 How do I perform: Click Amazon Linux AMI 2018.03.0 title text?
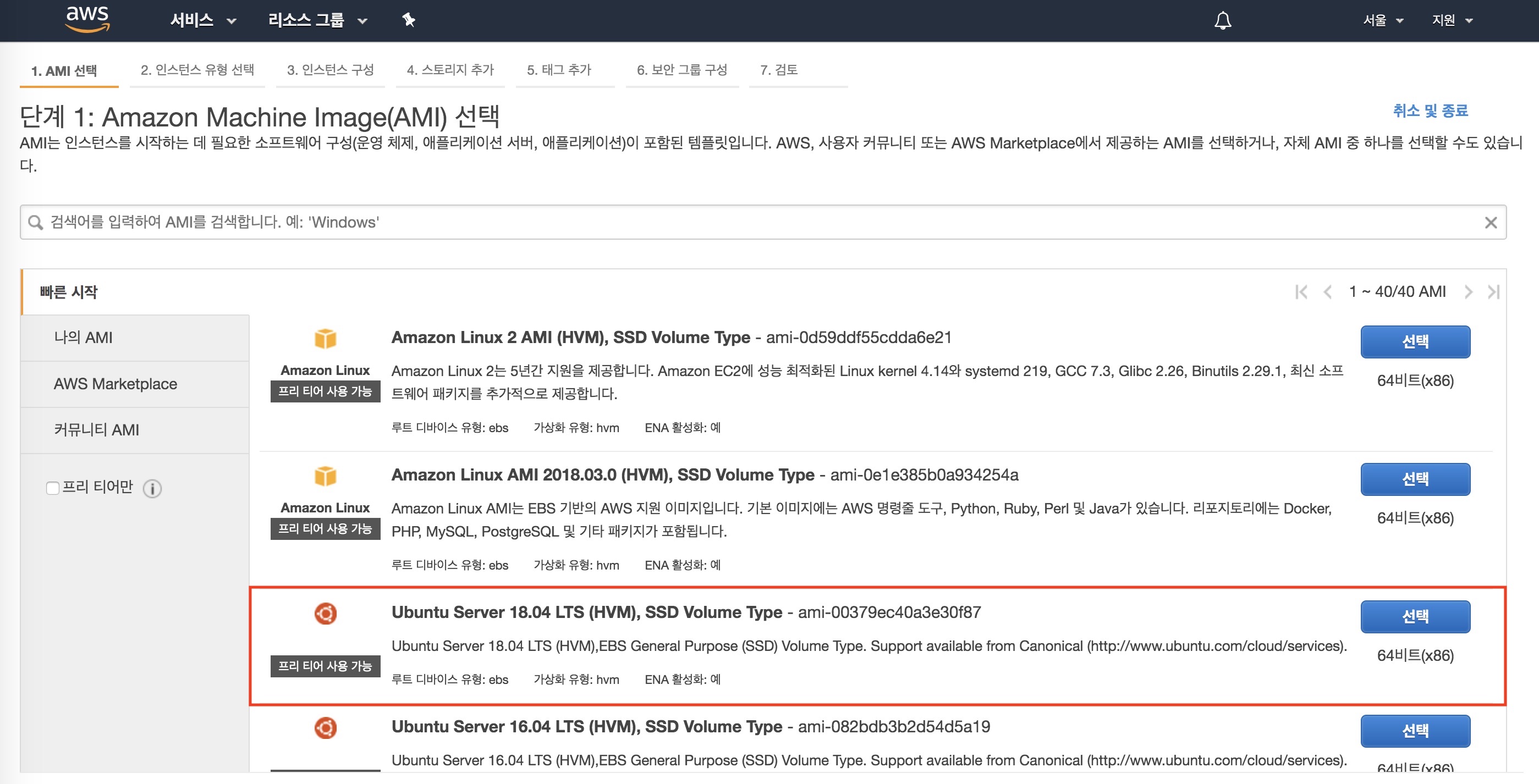pyautogui.click(x=603, y=474)
